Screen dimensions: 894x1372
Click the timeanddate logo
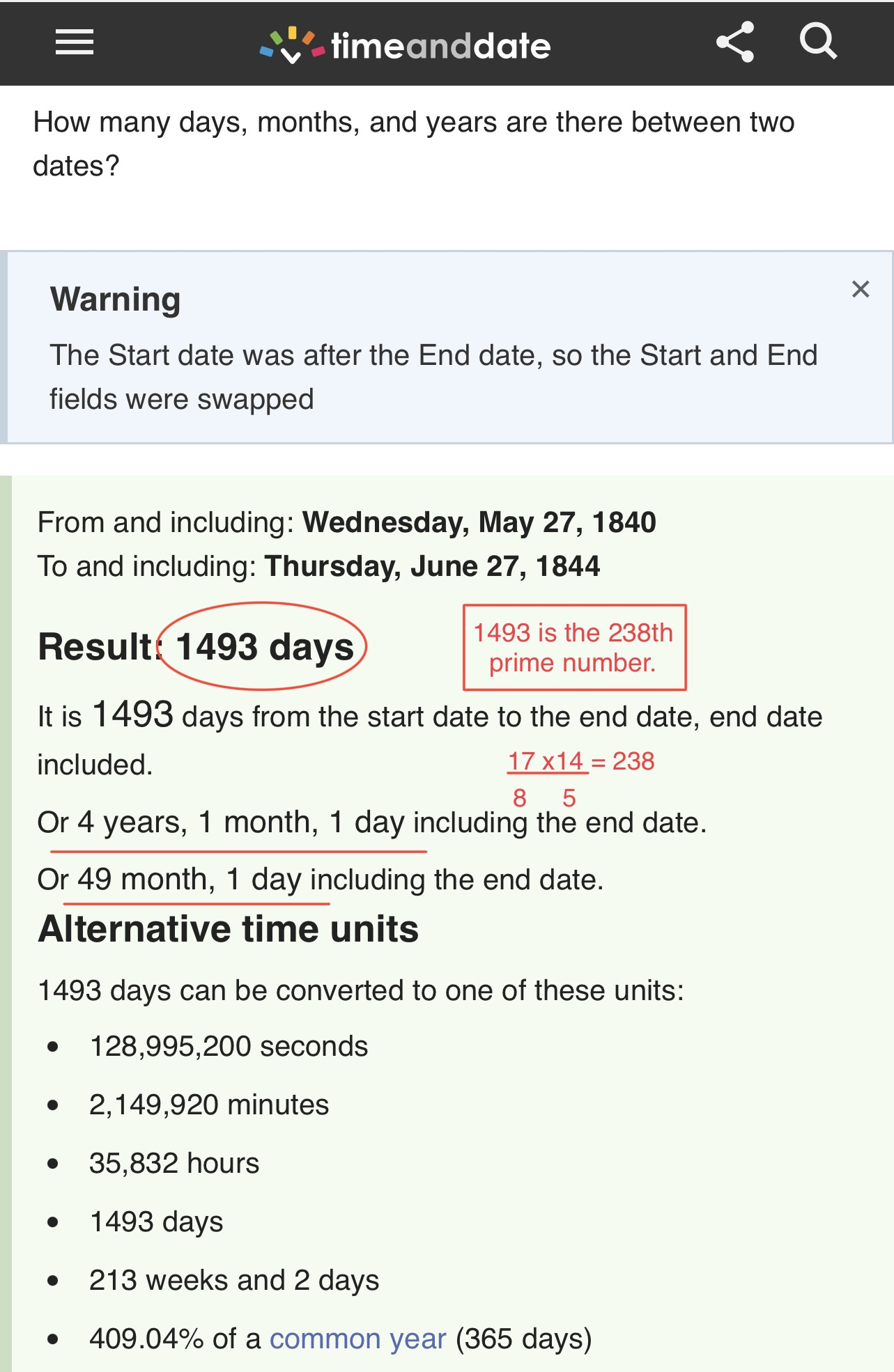pyautogui.click(x=406, y=46)
